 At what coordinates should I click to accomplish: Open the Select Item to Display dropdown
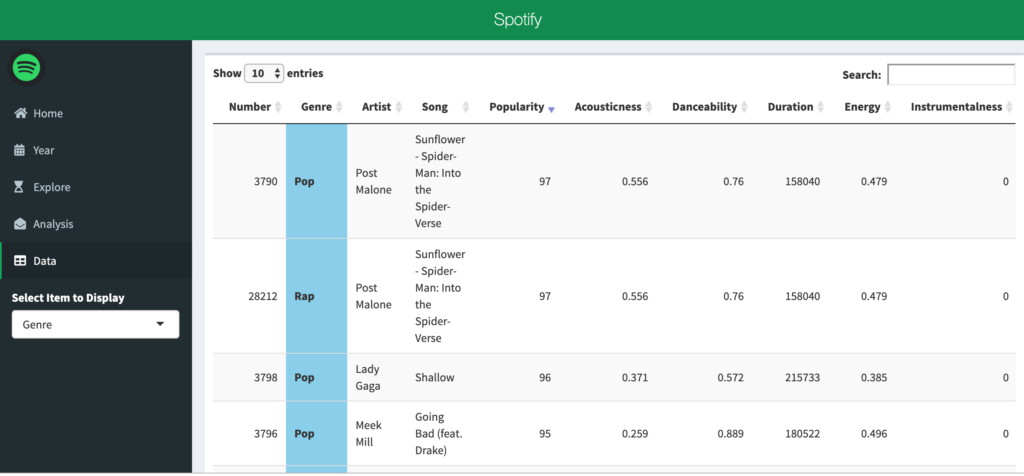(x=95, y=325)
